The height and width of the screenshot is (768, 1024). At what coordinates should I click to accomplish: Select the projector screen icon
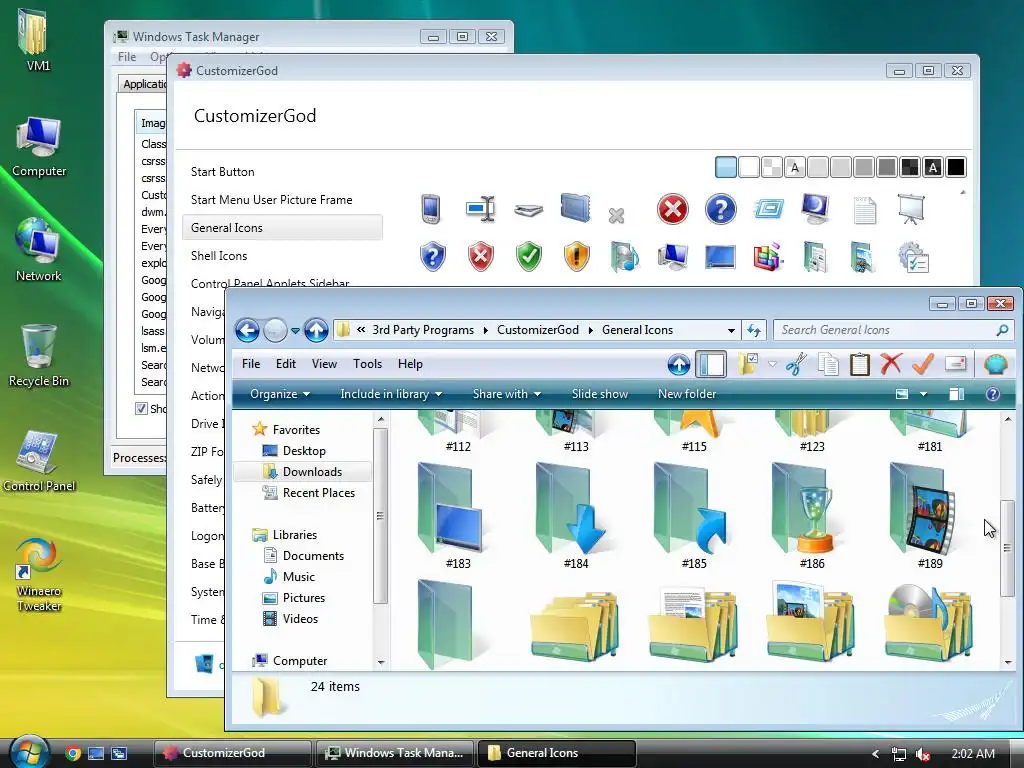911,209
